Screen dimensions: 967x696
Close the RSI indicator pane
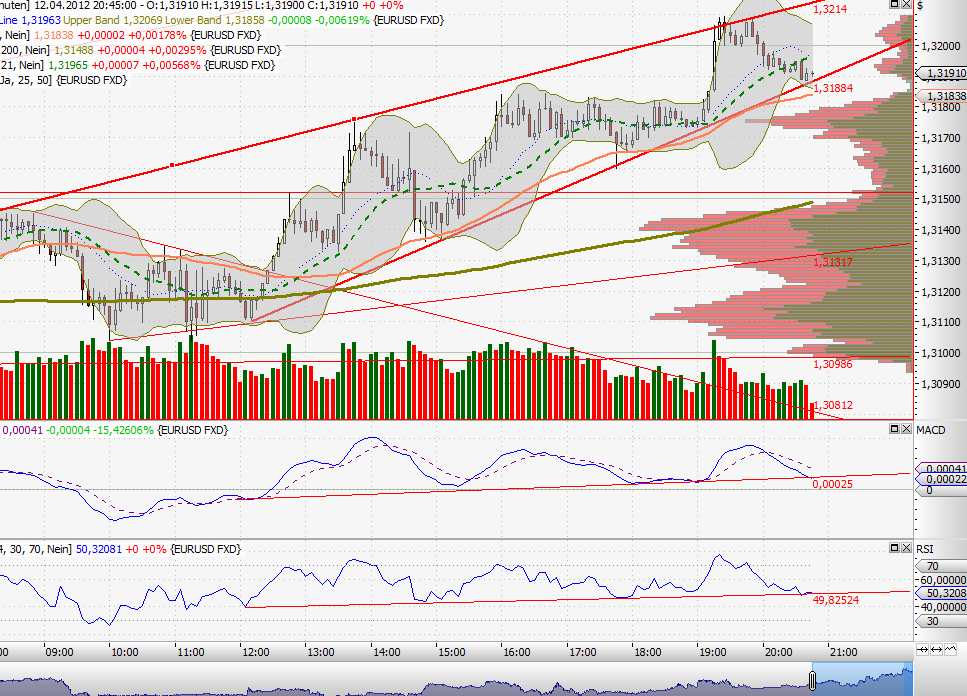907,547
